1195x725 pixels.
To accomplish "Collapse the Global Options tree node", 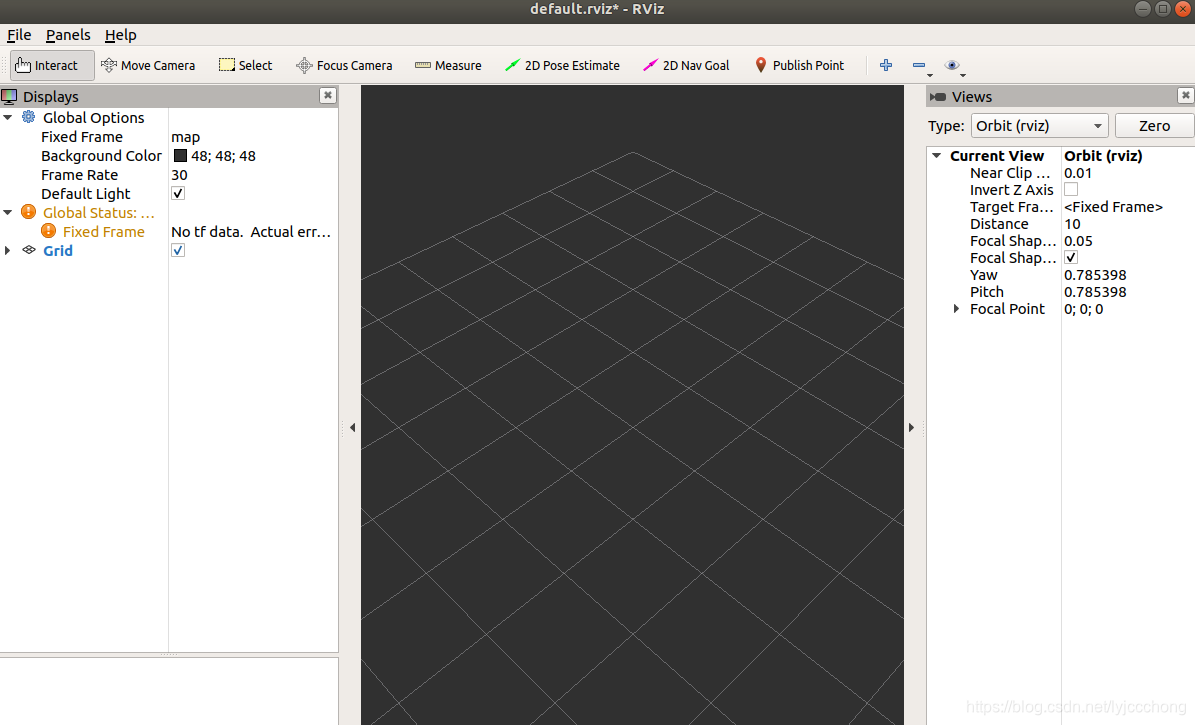I will tap(8, 117).
